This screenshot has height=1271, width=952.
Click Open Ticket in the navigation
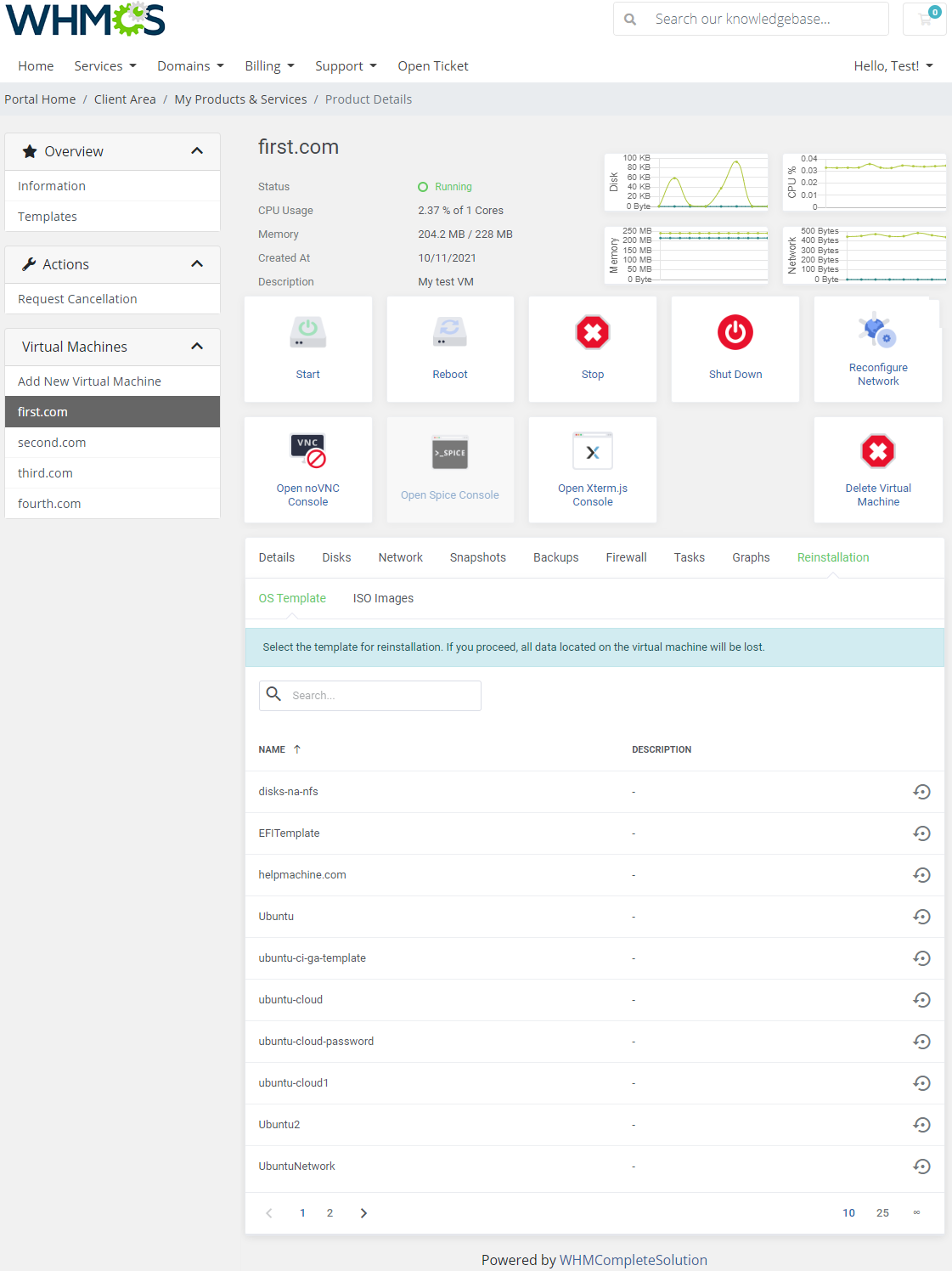click(433, 66)
